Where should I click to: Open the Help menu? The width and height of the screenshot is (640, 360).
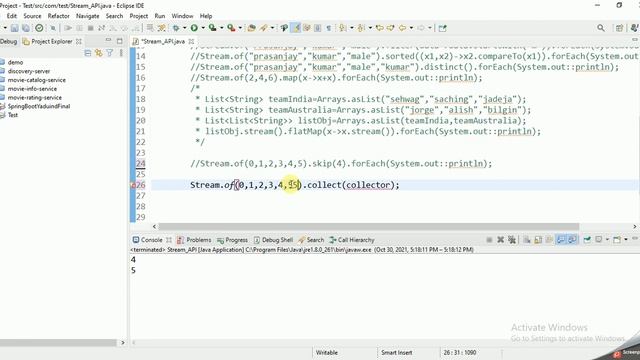point(206,16)
